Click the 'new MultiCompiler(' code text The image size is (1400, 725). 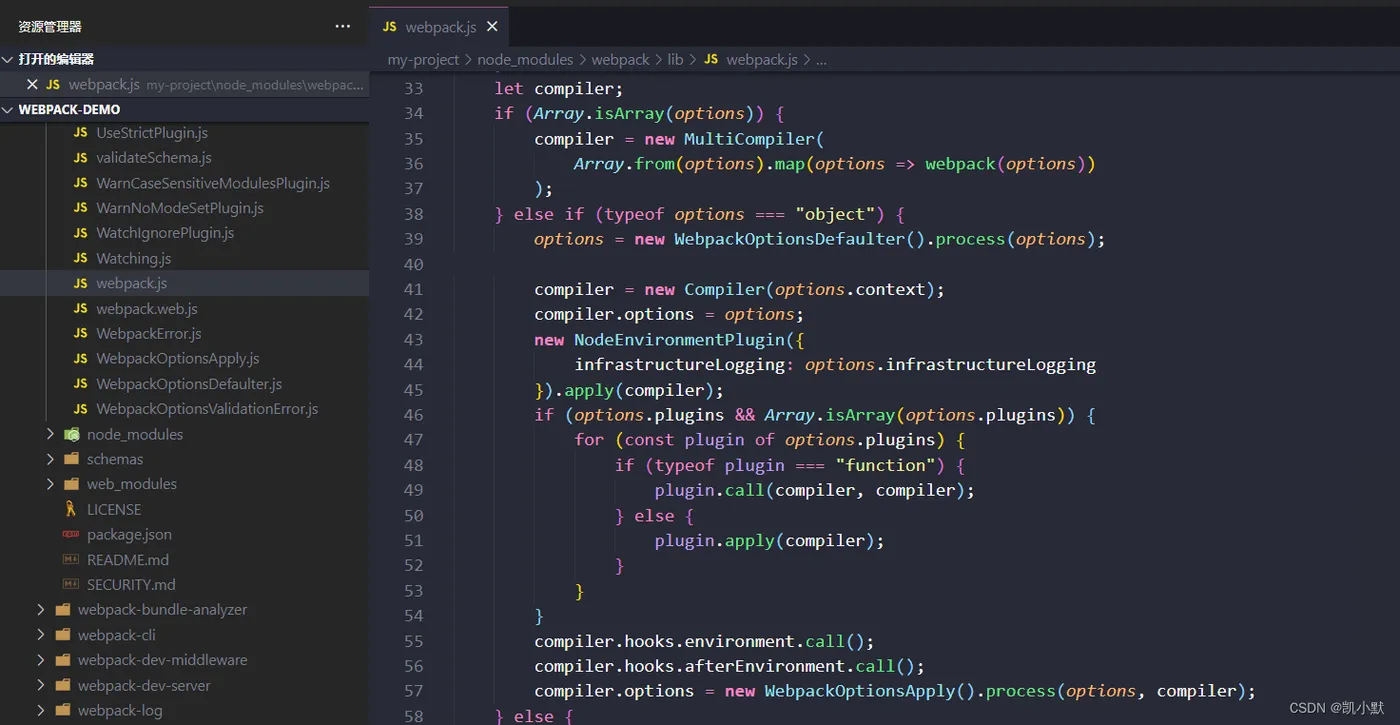pyautogui.click(x=734, y=139)
